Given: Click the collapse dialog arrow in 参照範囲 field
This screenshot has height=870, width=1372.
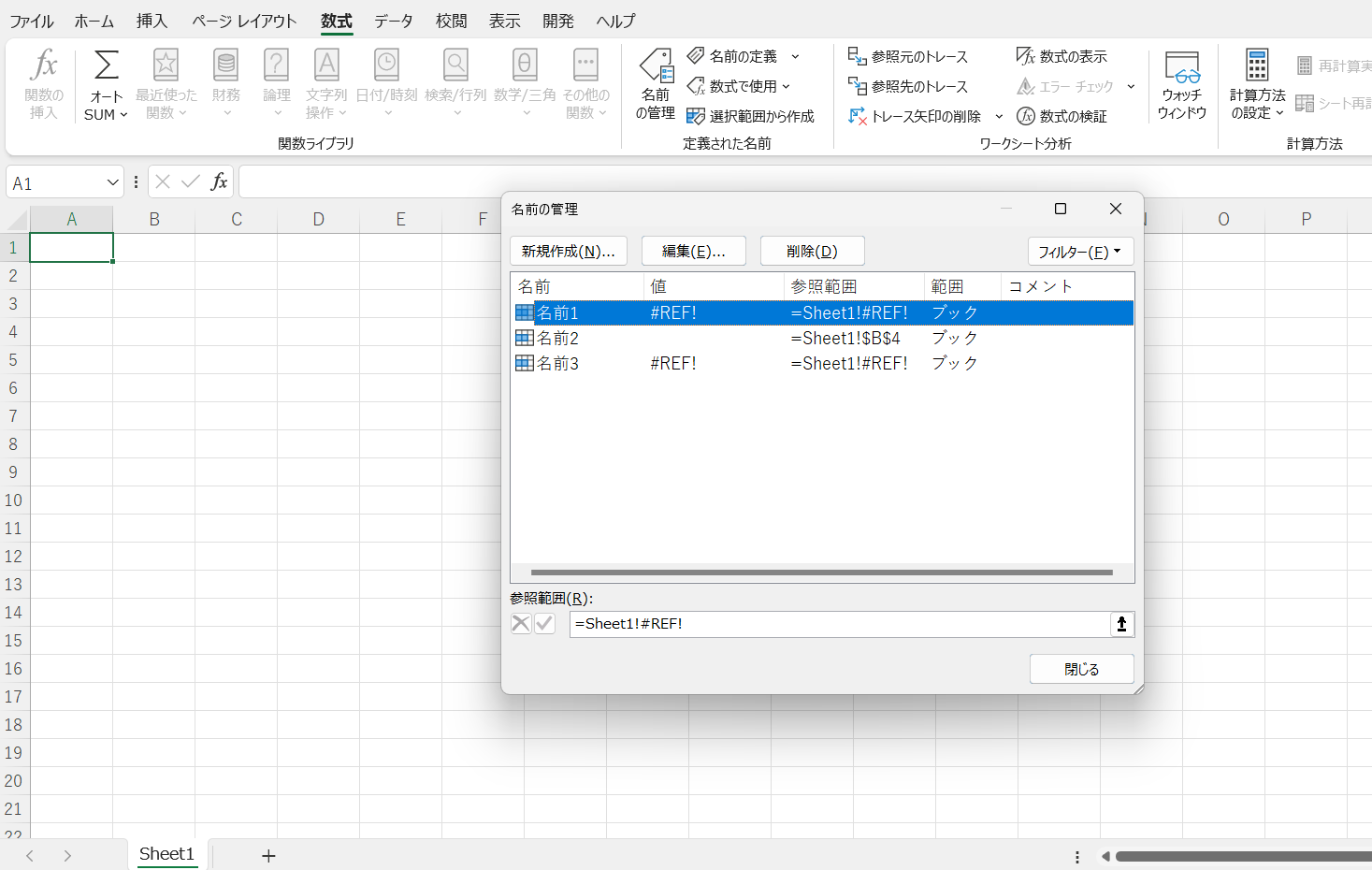Looking at the screenshot, I should (1121, 624).
